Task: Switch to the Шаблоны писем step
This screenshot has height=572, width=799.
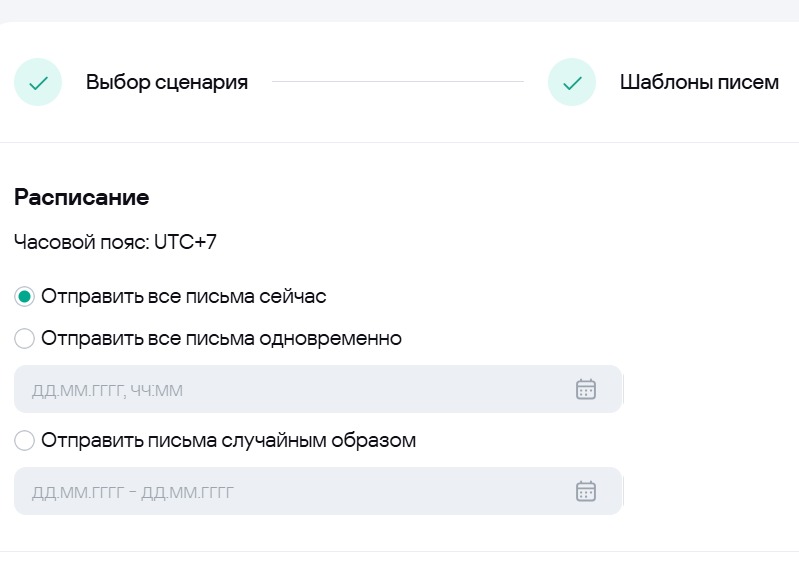Action: coord(698,83)
